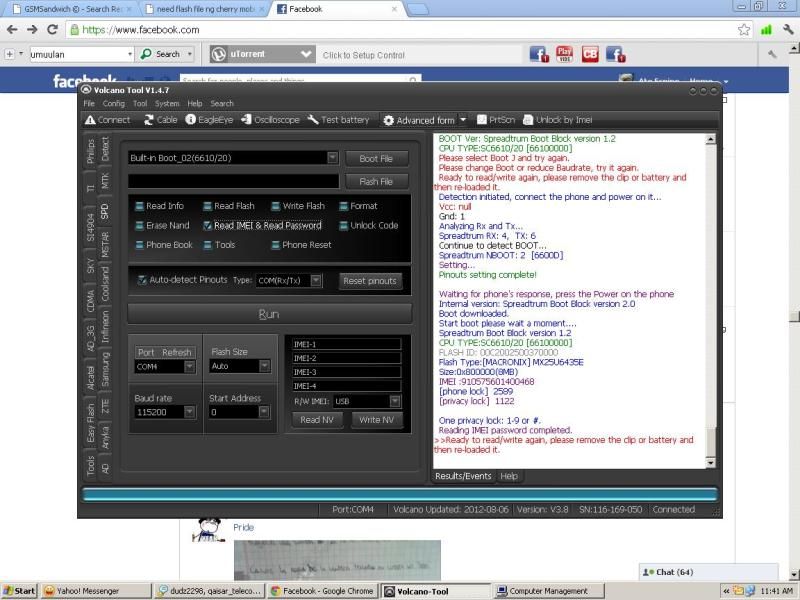Open the Baud rate 115200 dropdown

tap(190, 412)
